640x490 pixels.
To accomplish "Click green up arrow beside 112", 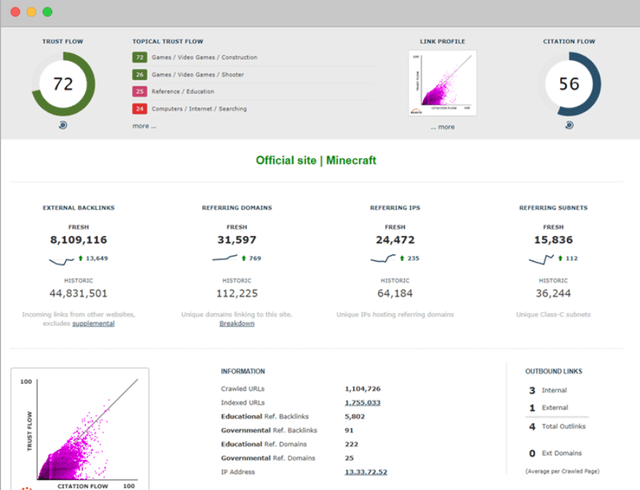I will 560,258.
